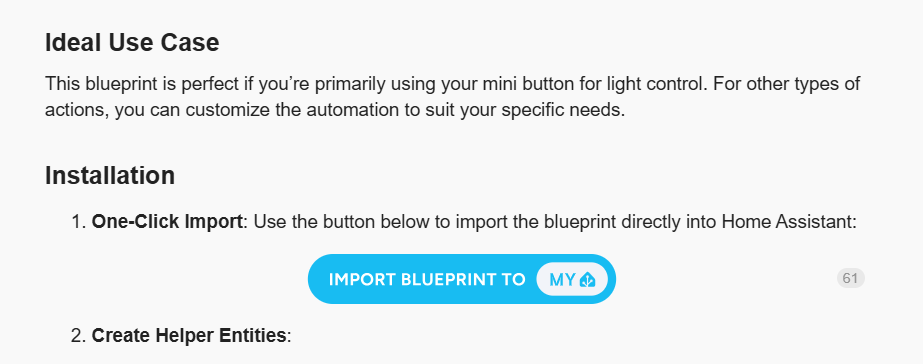Select the bold Create Helper Entities text

188,335
